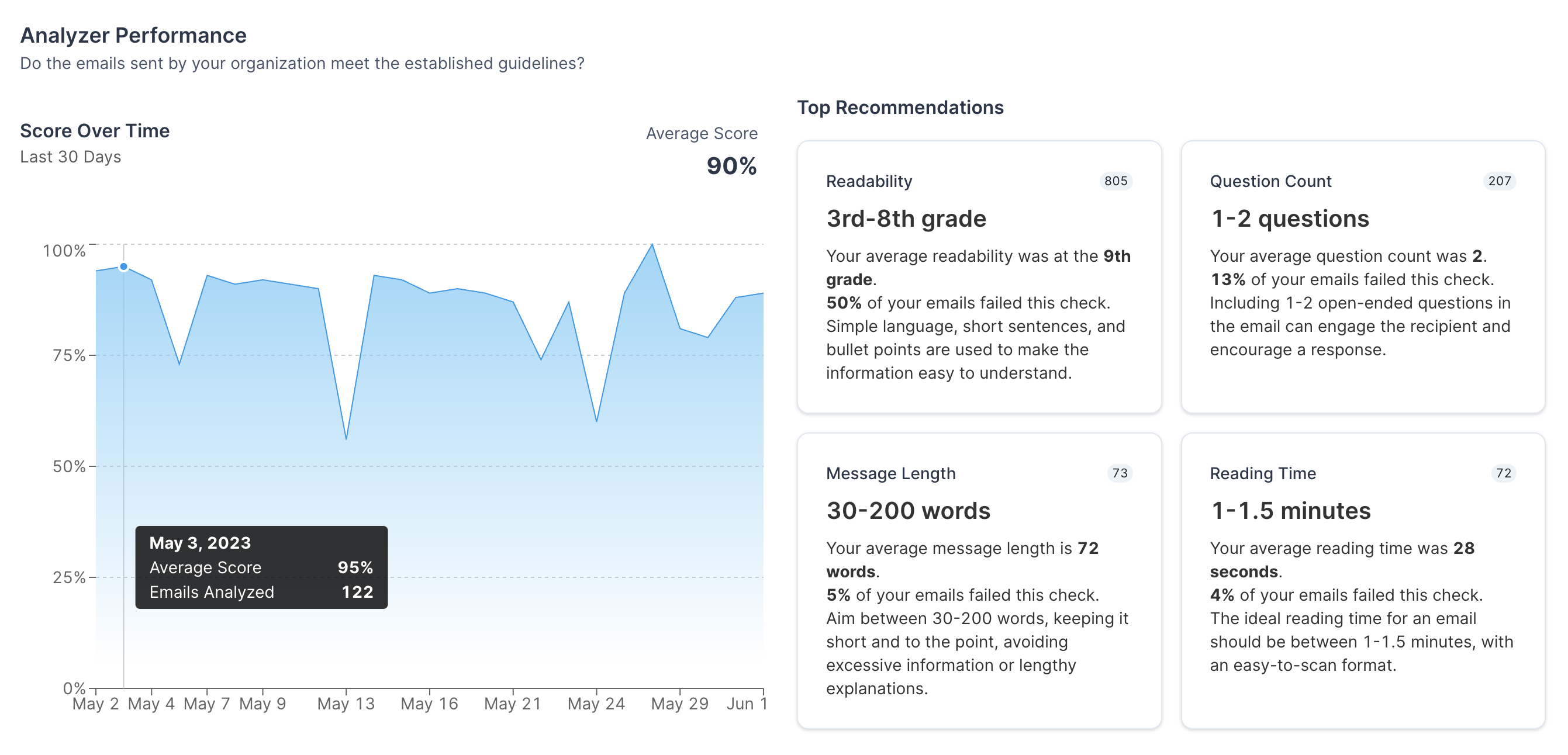Click the 207 badge on Question Count
The width and height of the screenshot is (1568, 755).
pyautogui.click(x=1499, y=181)
